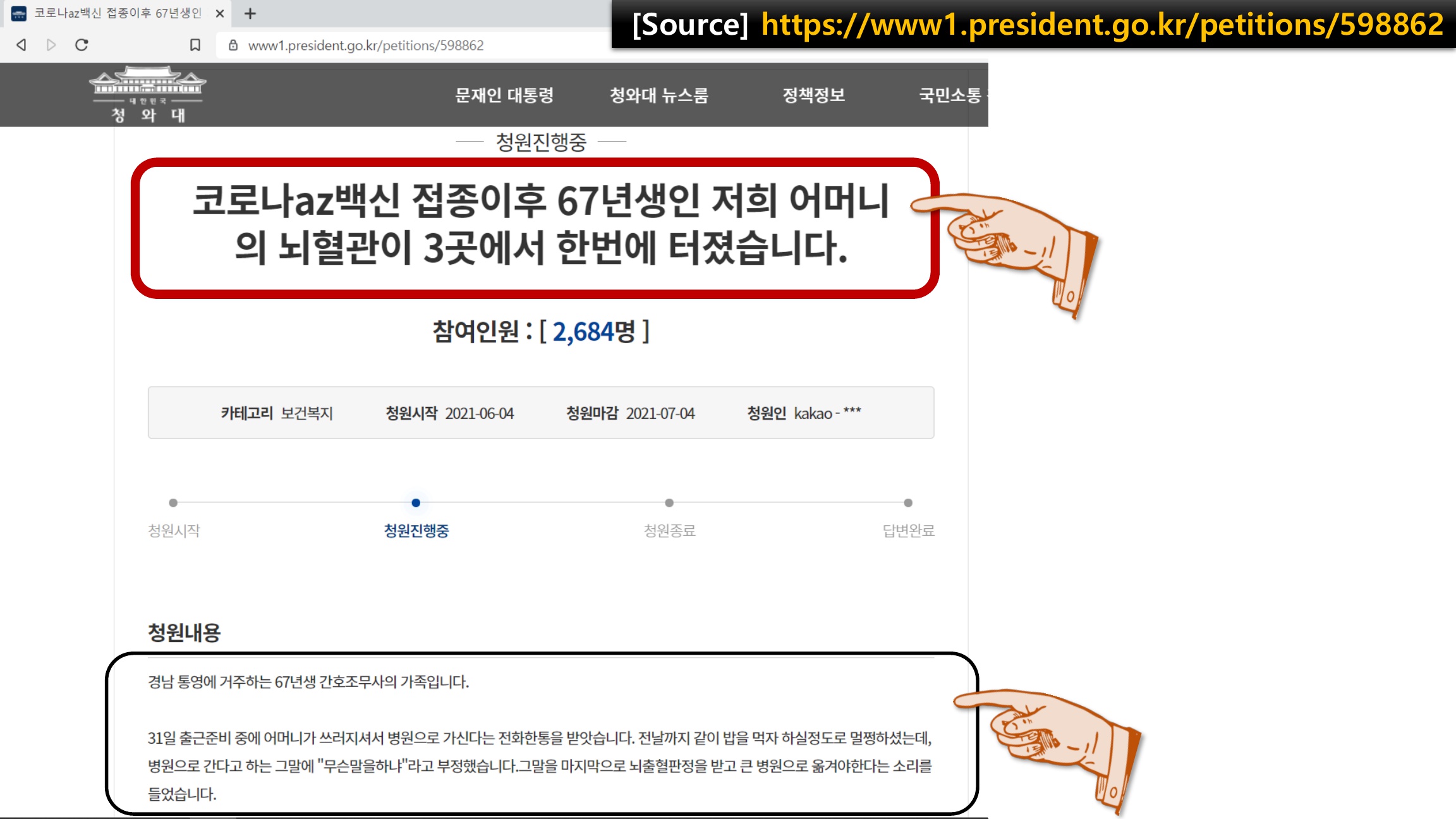Click the yellow source URL link text
This screenshot has width=1456, height=819.
click(1102, 25)
